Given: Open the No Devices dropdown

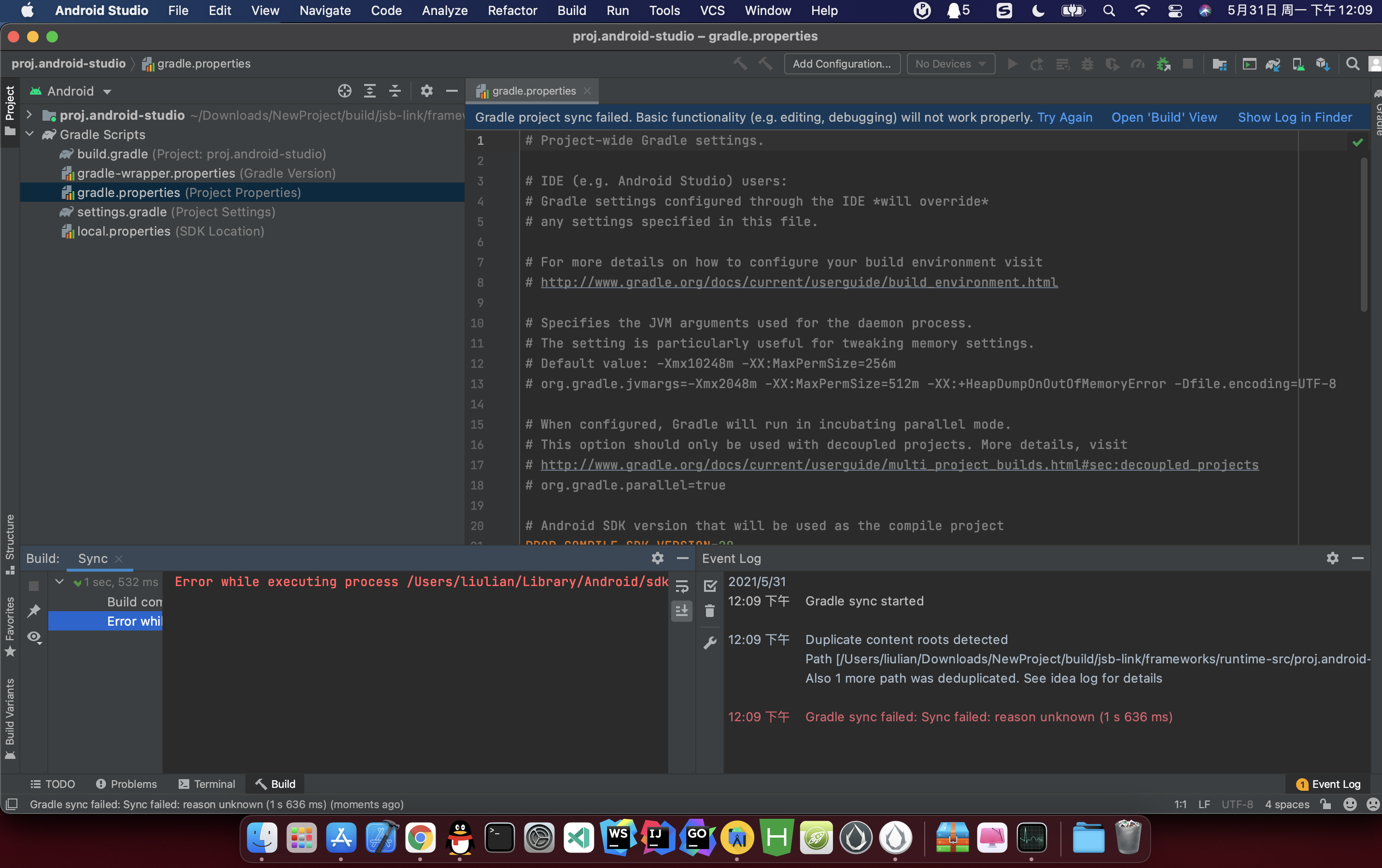Looking at the screenshot, I should coord(950,64).
